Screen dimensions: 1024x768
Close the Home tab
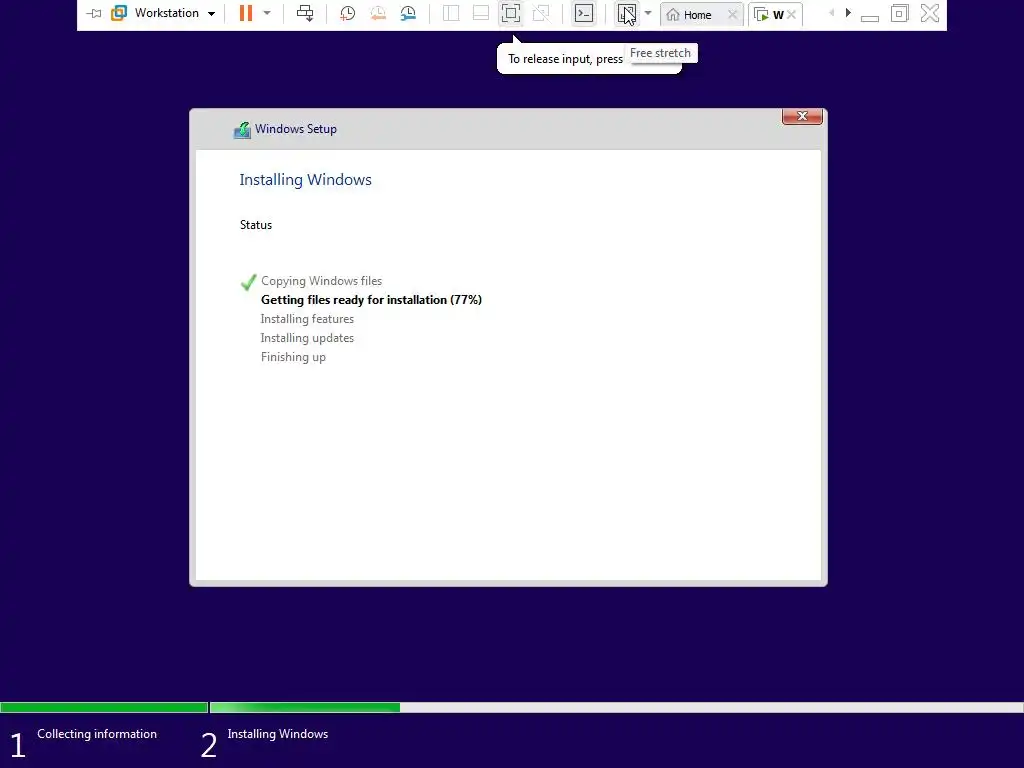pyautogui.click(x=732, y=14)
